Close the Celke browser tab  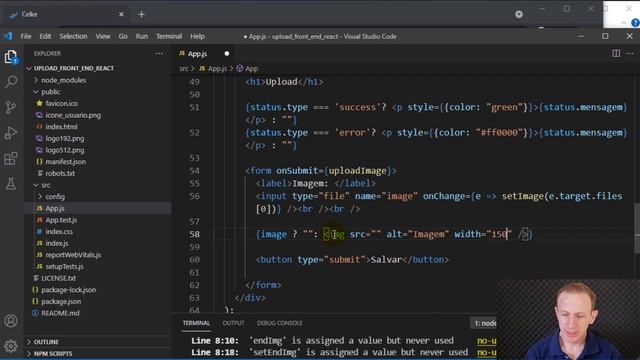tap(121, 14)
